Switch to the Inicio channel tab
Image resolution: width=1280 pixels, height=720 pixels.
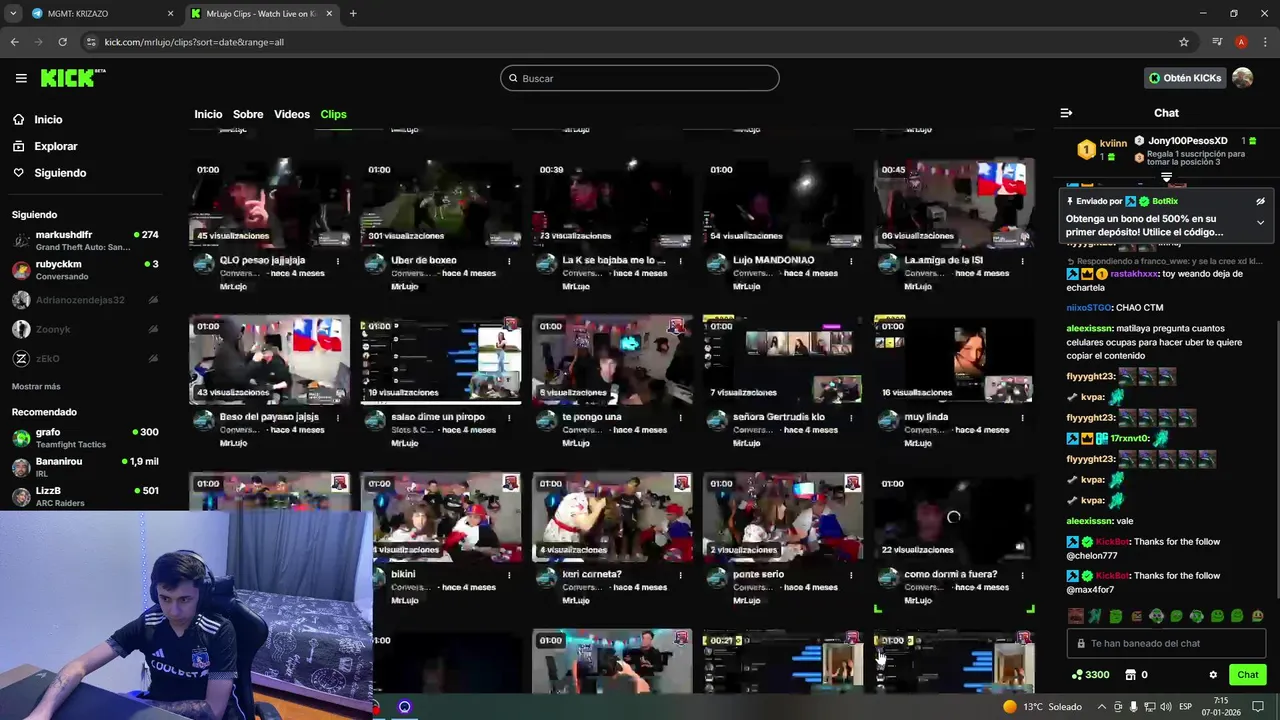point(208,114)
